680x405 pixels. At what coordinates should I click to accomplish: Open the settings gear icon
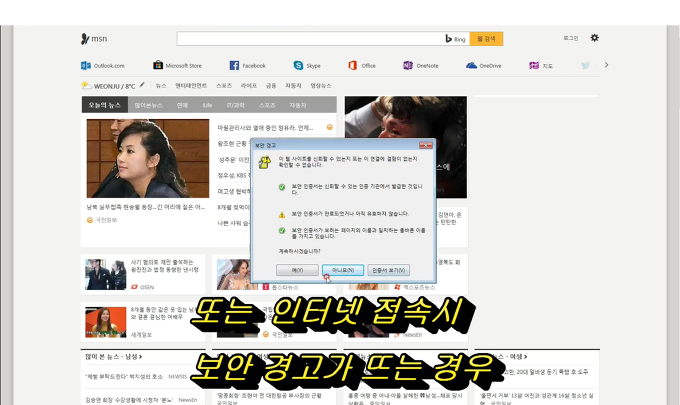(x=595, y=38)
